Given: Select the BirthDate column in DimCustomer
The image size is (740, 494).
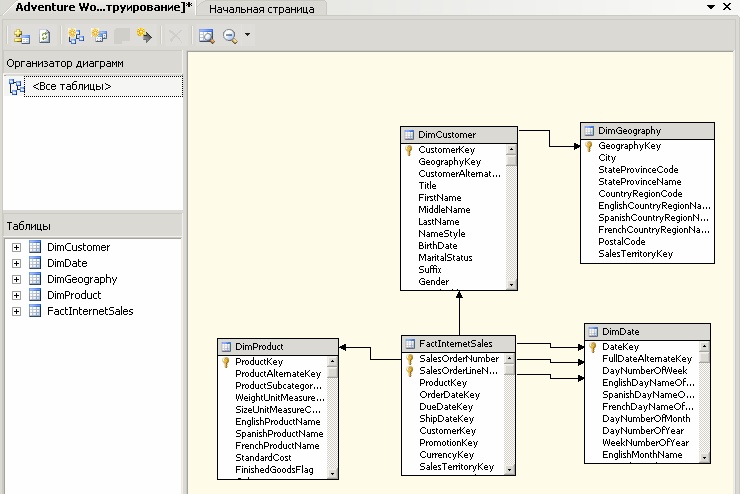Looking at the screenshot, I should [x=437, y=246].
